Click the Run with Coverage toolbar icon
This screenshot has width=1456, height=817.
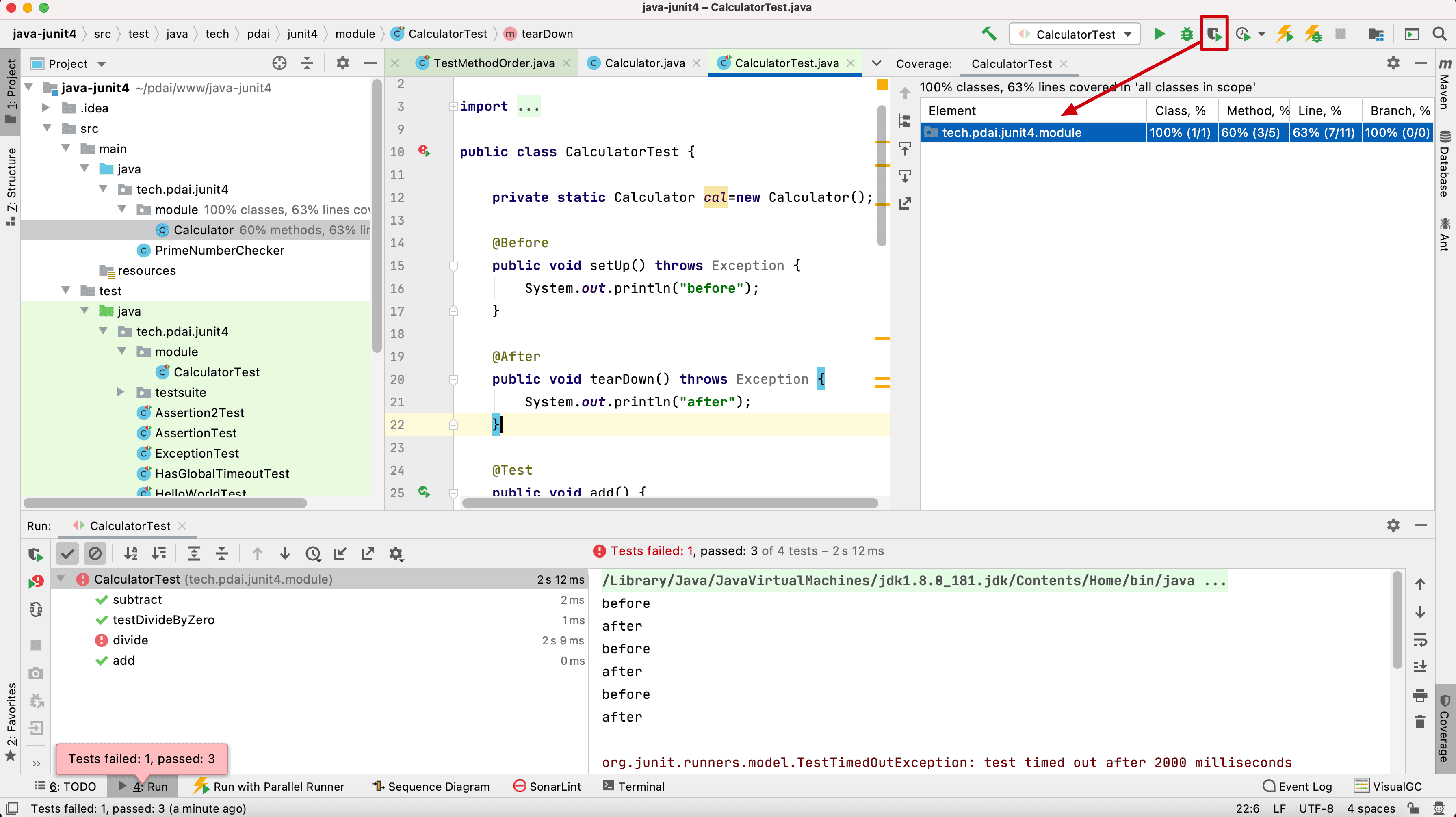point(1214,34)
